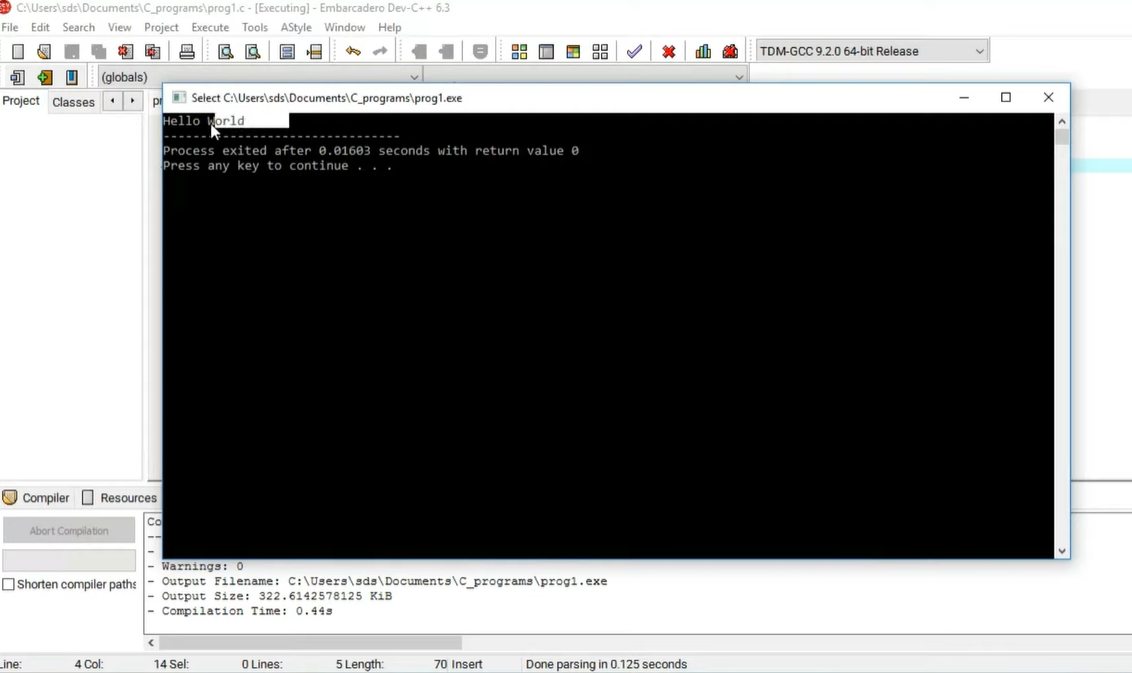The width and height of the screenshot is (1132, 673).
Task: Toggle Insert mode in the status bar
Action: point(466,664)
